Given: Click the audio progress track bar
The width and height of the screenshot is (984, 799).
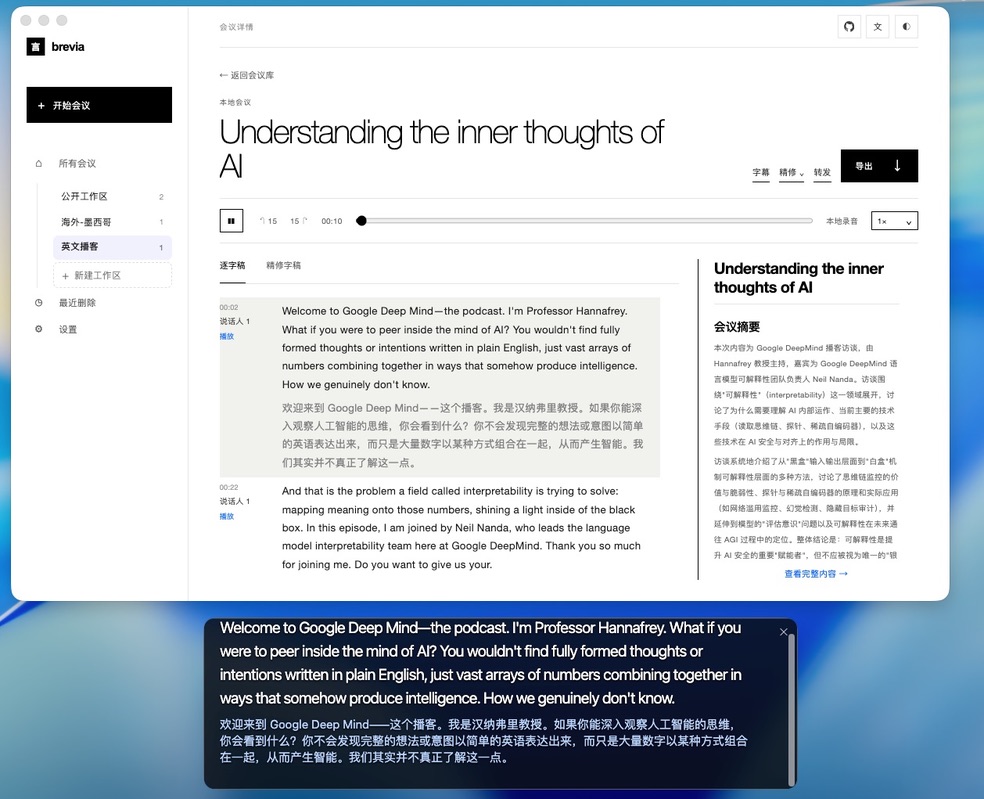Looking at the screenshot, I should (587, 221).
